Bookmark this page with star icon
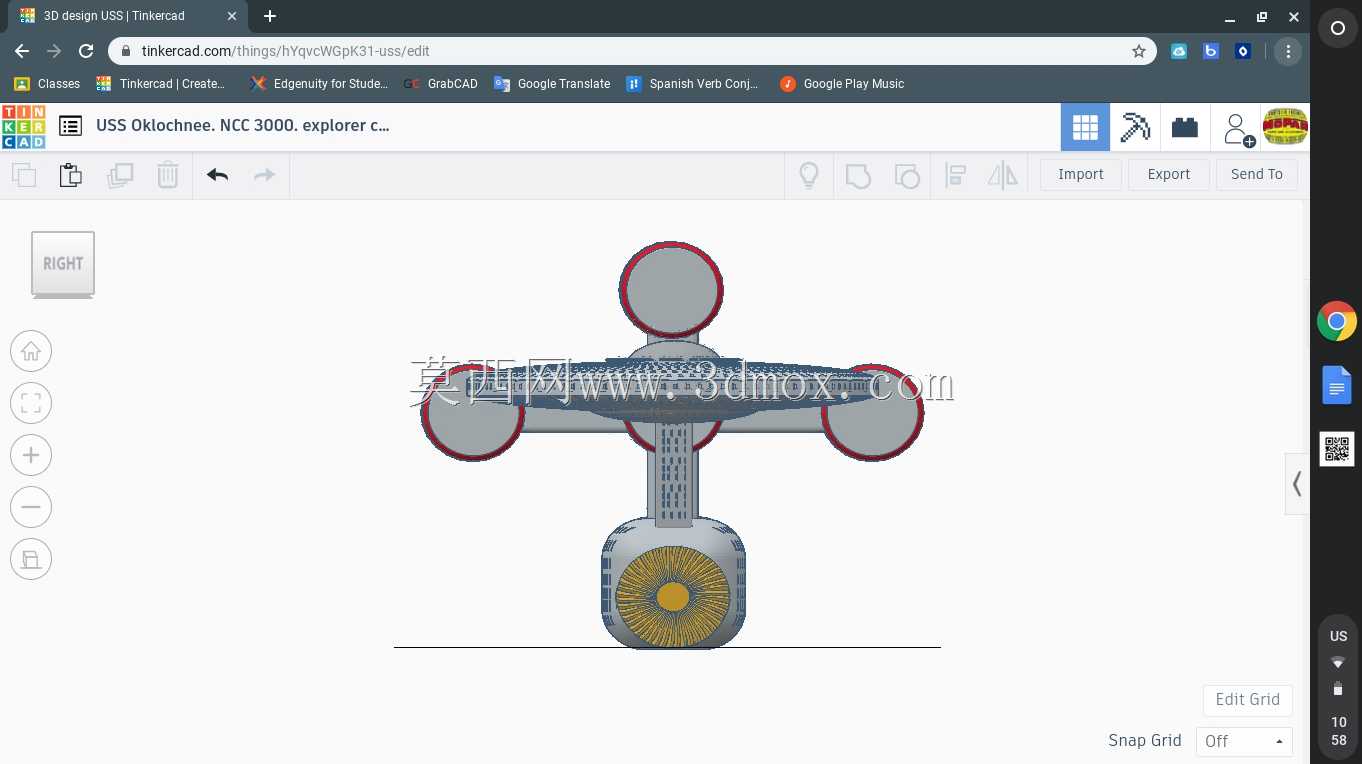Screen dimensions: 1362x764 [x=1139, y=51]
